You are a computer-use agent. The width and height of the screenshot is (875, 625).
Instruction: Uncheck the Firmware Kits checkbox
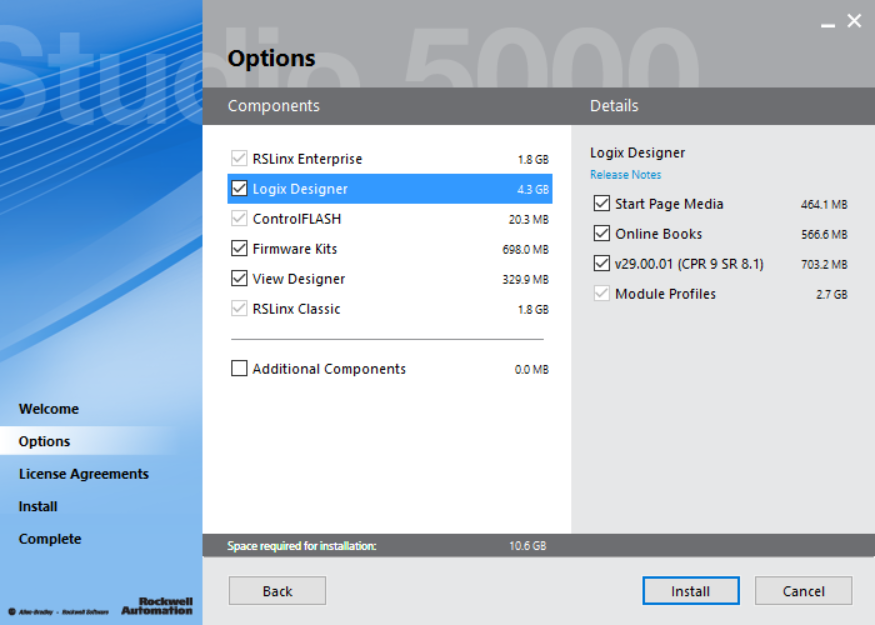point(239,248)
